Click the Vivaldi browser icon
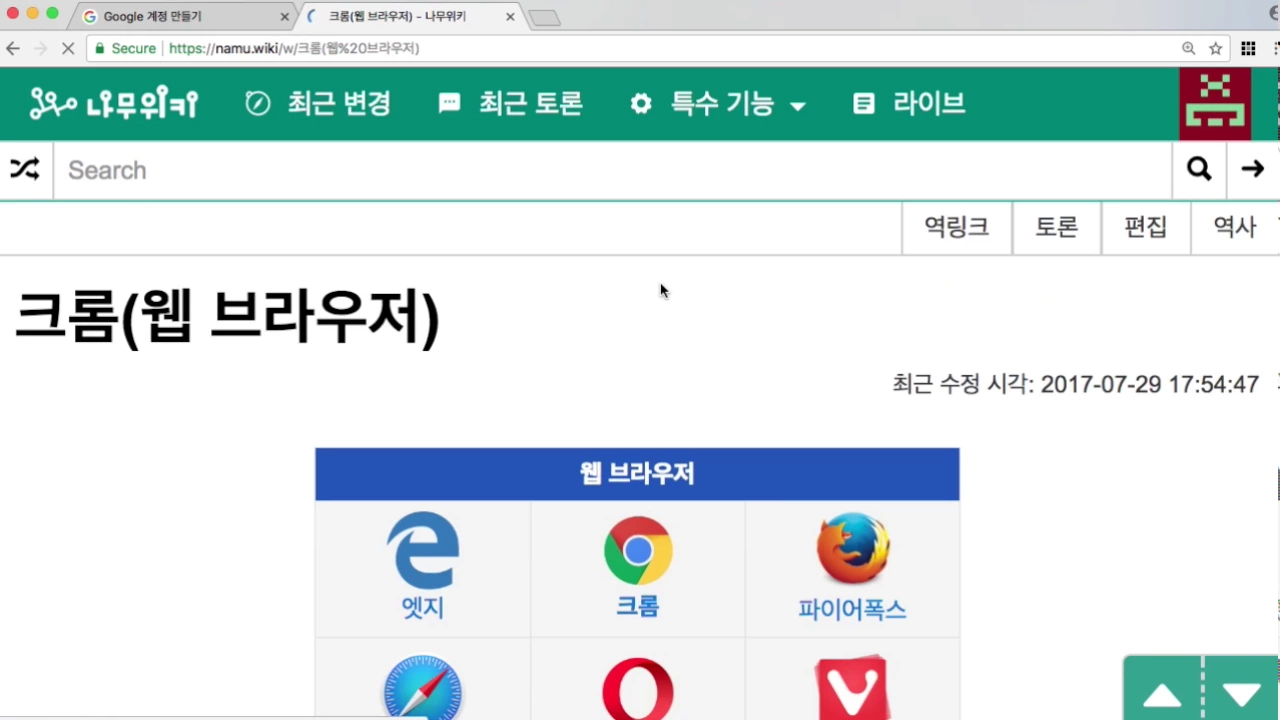The width and height of the screenshot is (1280, 720). pyautogui.click(x=852, y=688)
